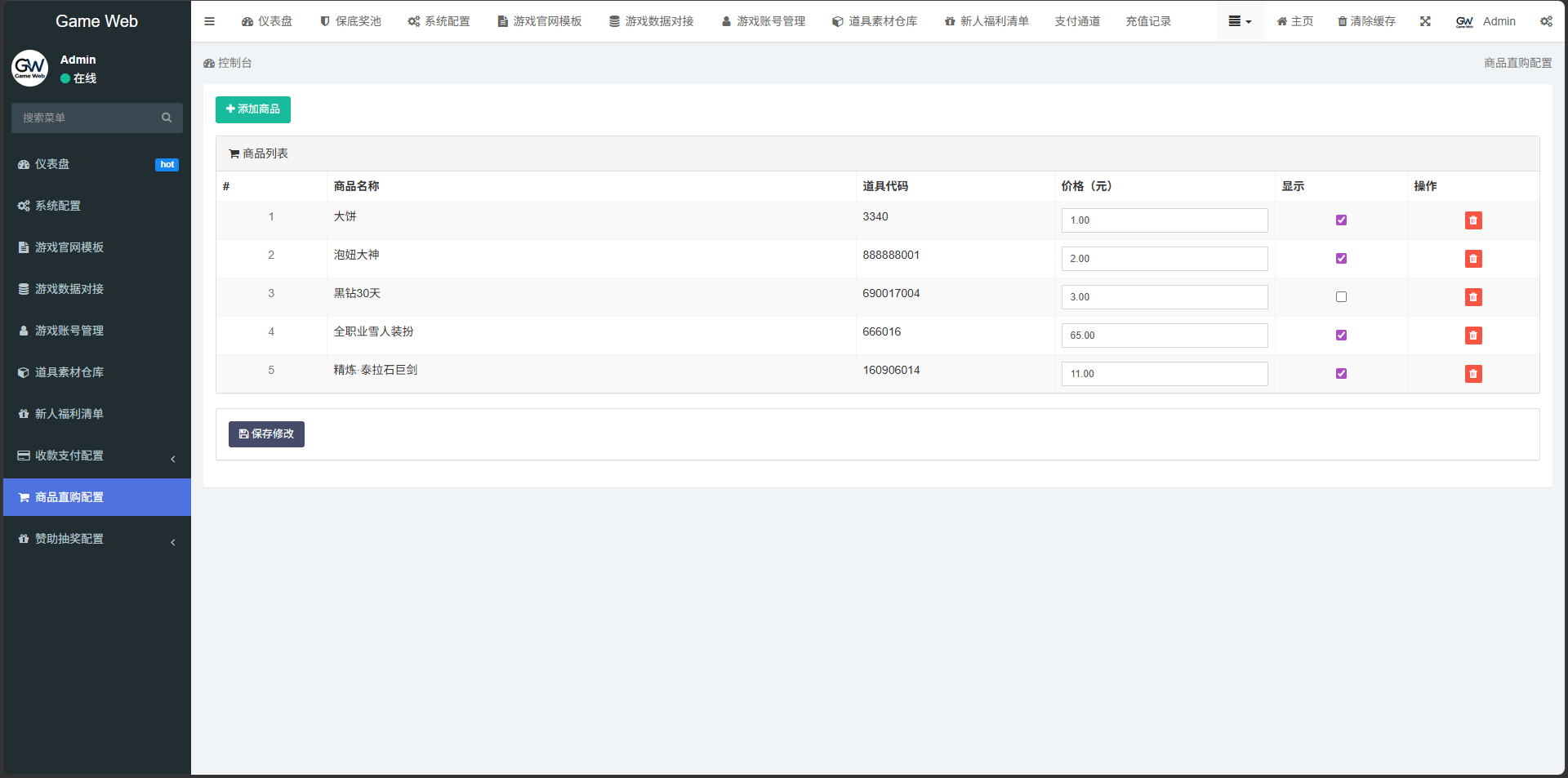Enable display checkbox for 黑钻30天
Image resolution: width=1568 pixels, height=778 pixels.
pos(1341,297)
